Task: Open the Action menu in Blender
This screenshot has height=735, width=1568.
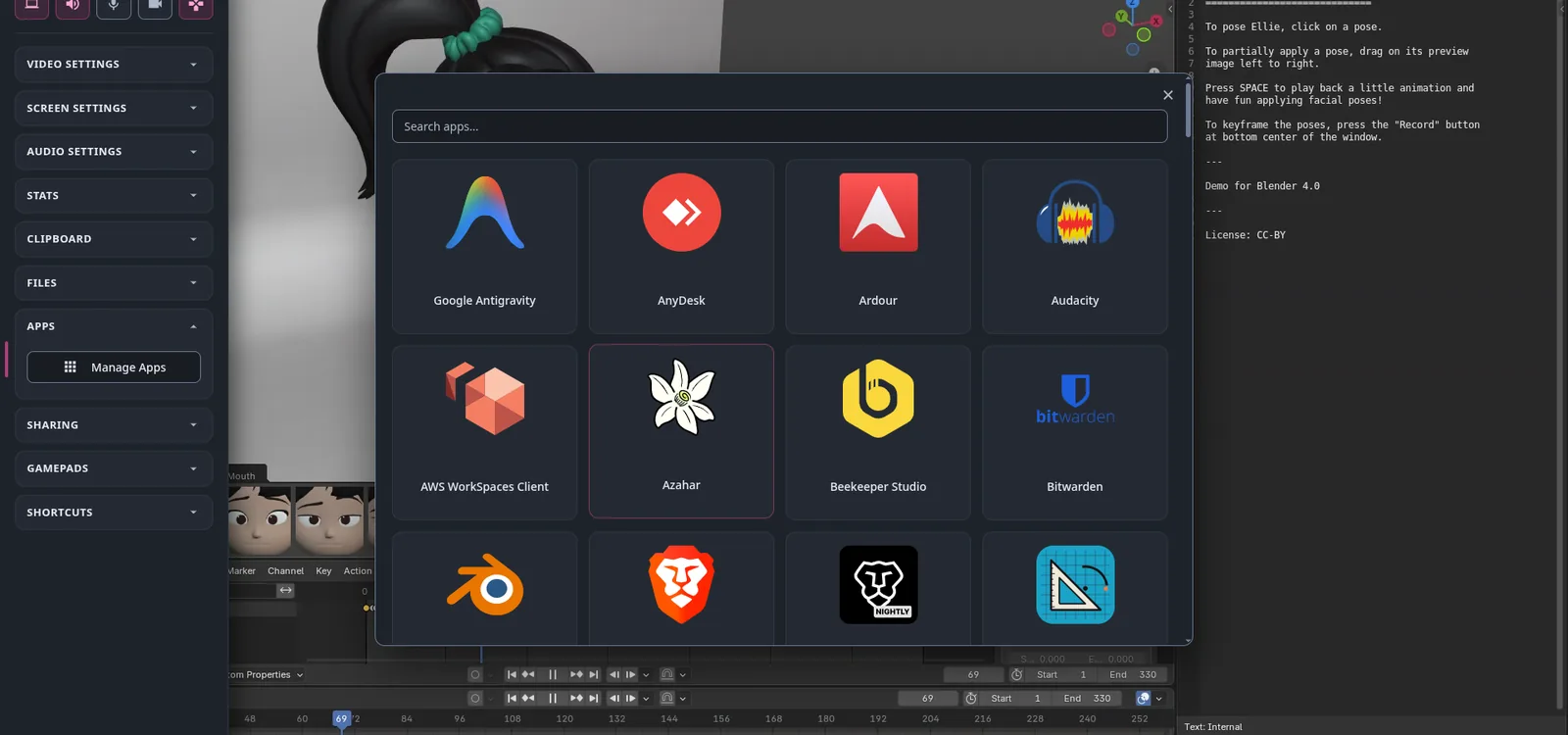Action: [x=358, y=570]
